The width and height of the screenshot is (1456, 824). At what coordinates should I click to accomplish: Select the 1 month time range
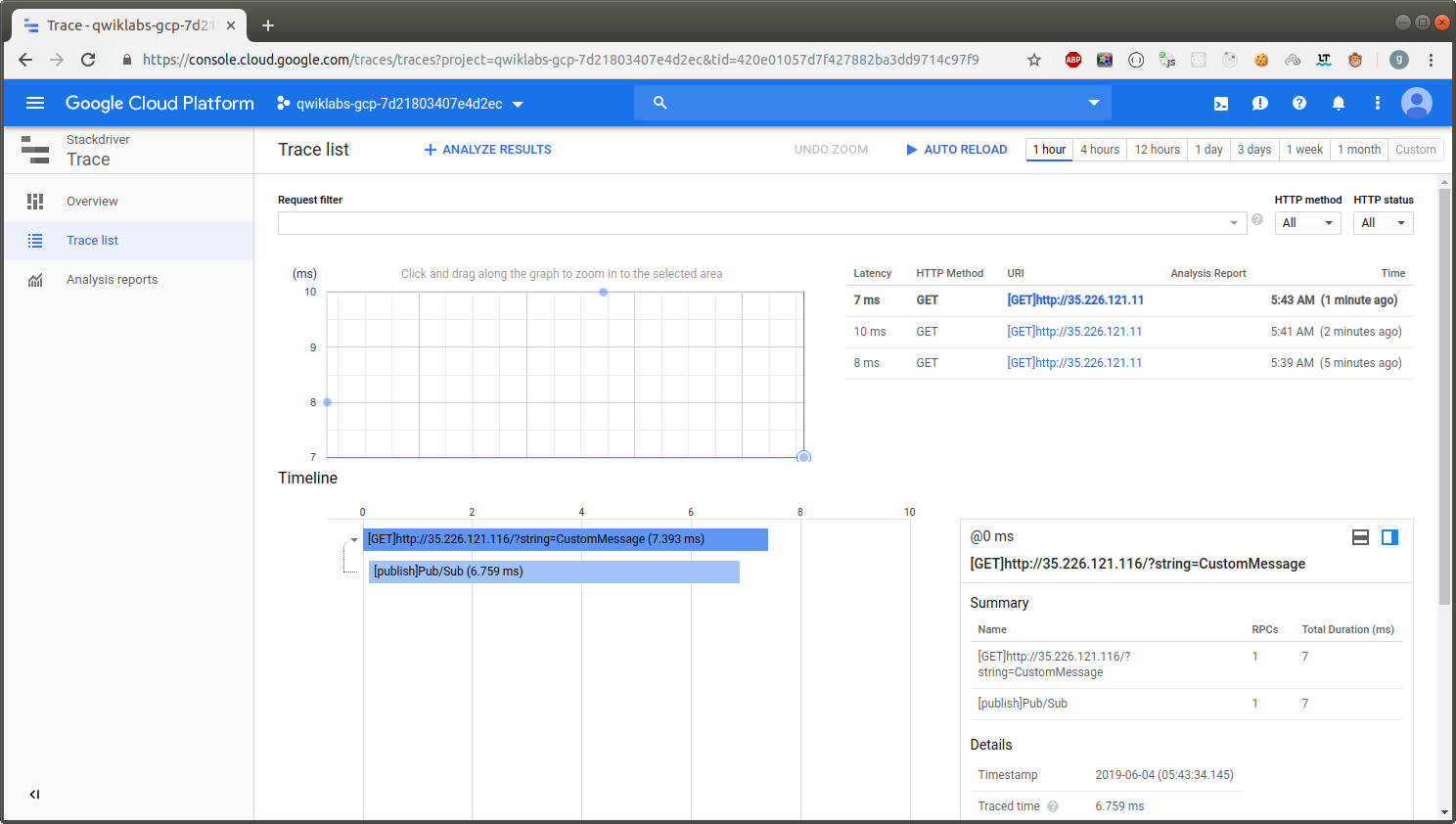1359,150
